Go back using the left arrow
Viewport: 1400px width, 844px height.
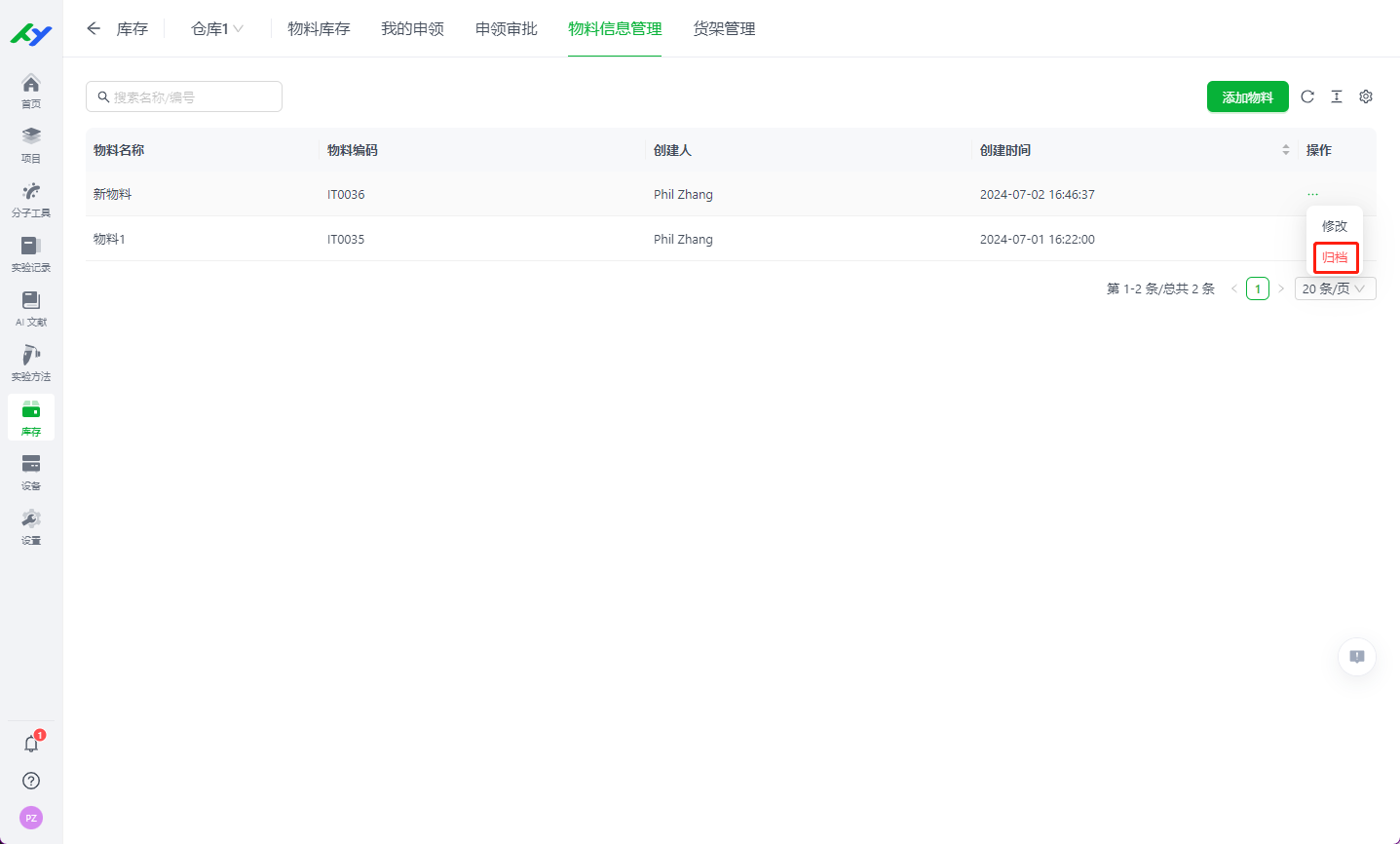coord(94,29)
